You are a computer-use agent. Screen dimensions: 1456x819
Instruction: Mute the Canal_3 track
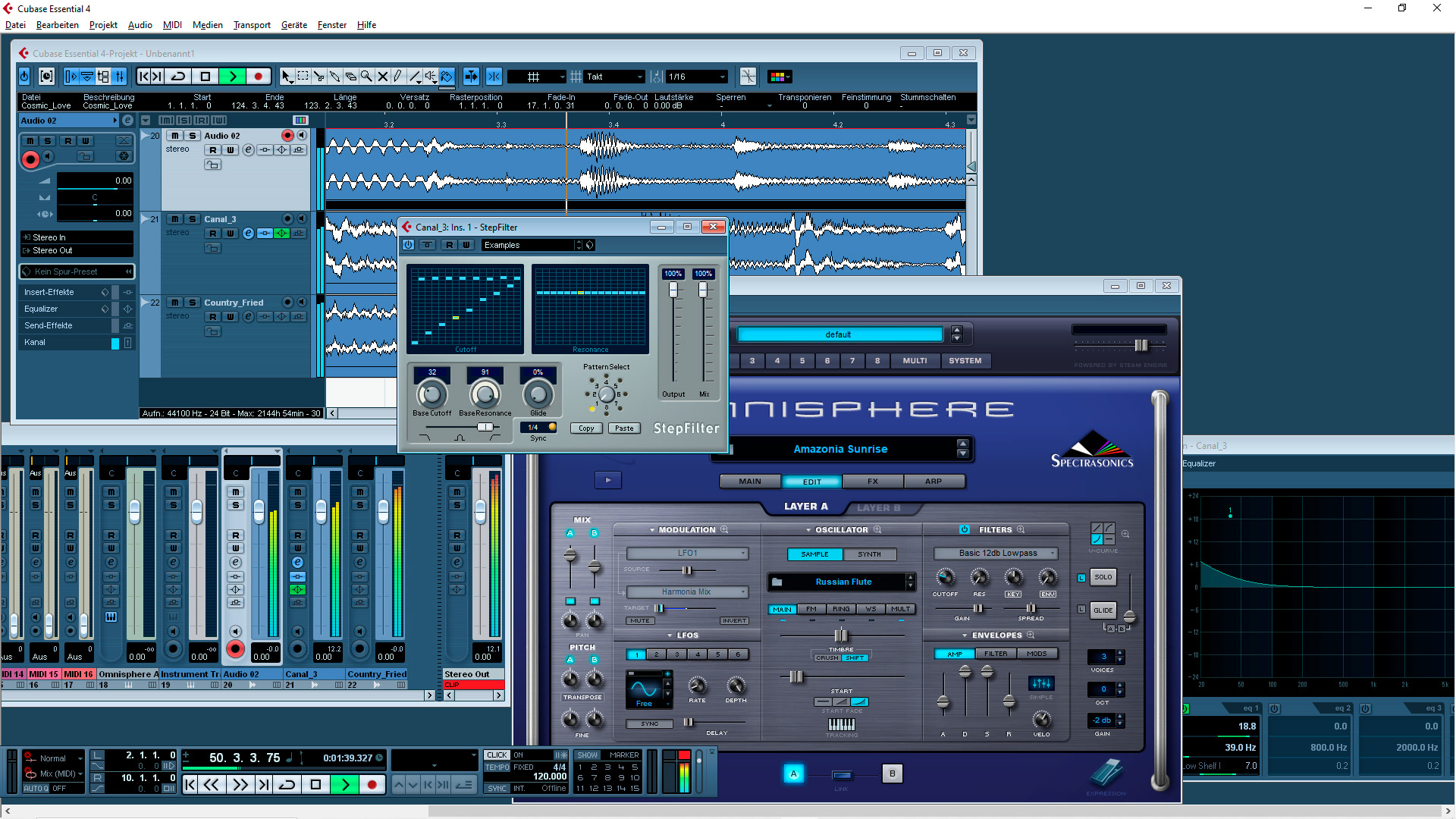click(x=175, y=219)
